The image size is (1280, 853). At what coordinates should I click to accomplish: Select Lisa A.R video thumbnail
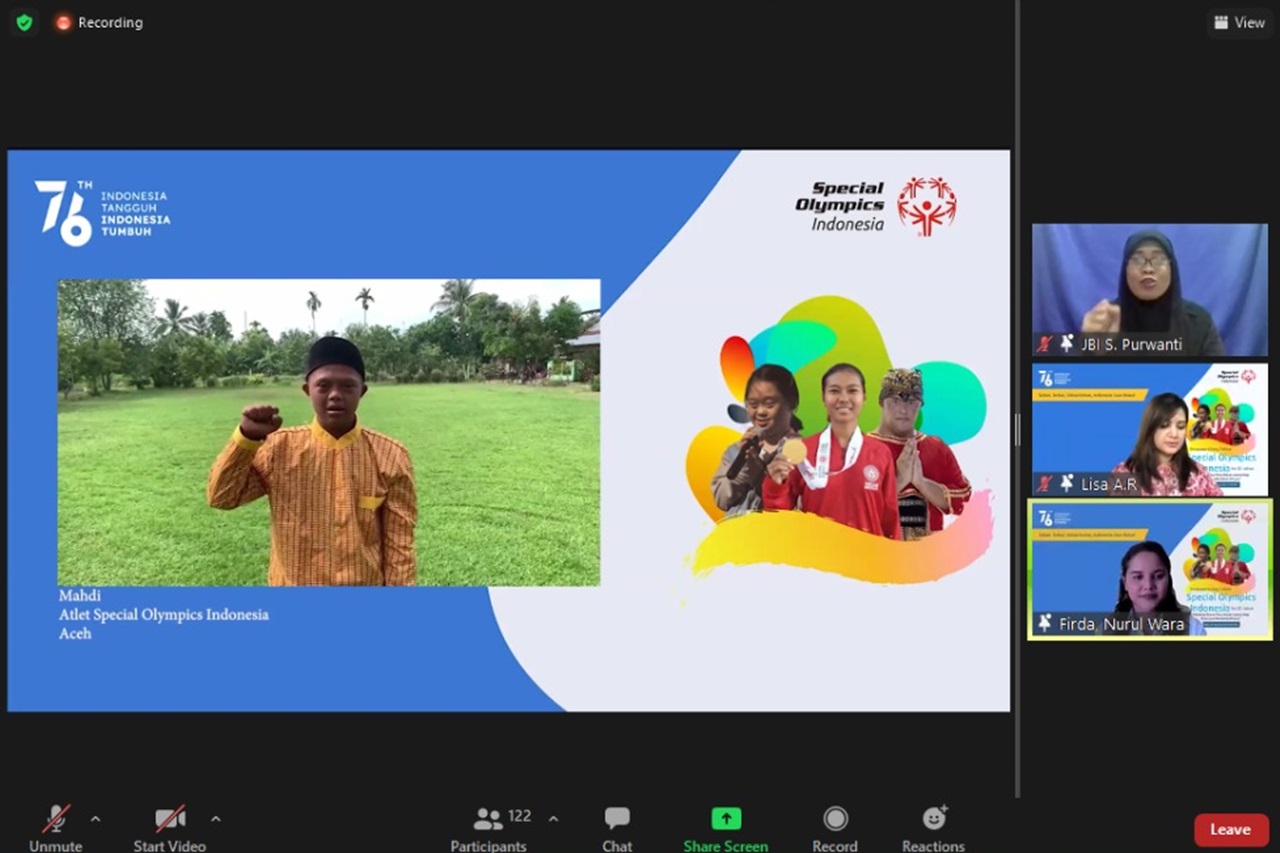[x=1150, y=429]
